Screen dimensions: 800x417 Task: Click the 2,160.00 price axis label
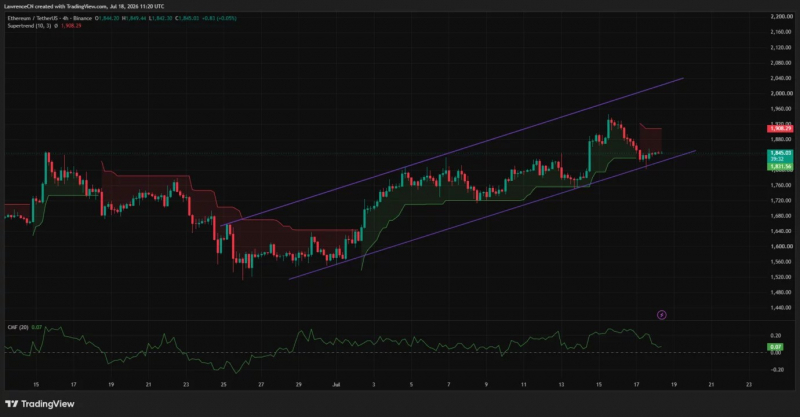(781, 32)
